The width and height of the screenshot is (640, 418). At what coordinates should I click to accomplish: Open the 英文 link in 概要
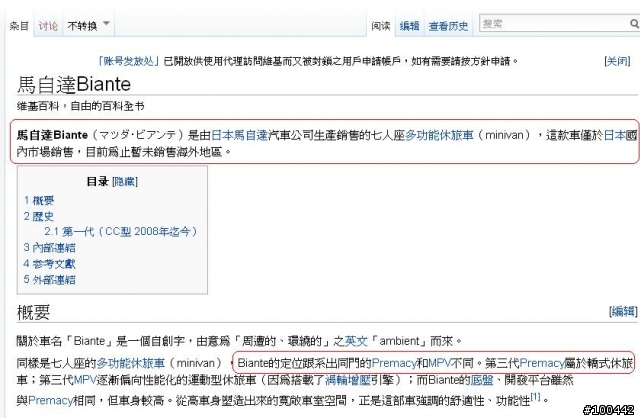pyautogui.click(x=356, y=341)
